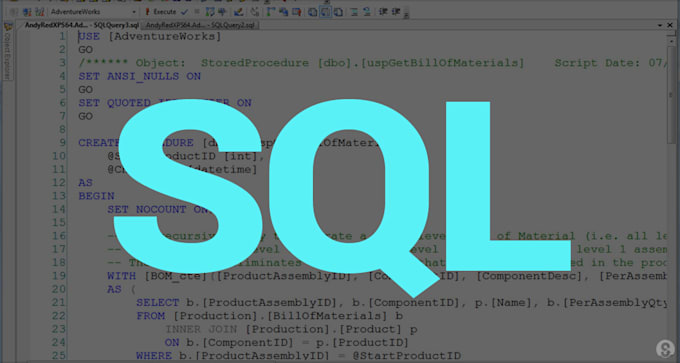This screenshot has height=363, width=680.
Task: Click Display Estimated Execution Plan icon
Action: [209, 12]
